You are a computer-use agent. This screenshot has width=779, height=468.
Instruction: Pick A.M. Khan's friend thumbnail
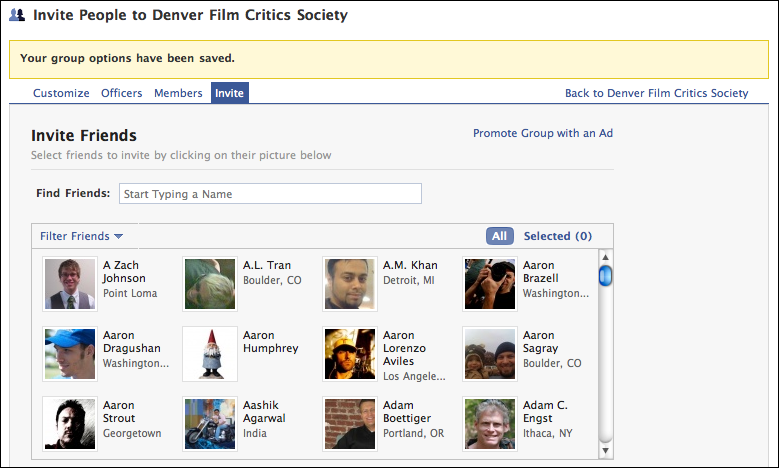[x=350, y=284]
